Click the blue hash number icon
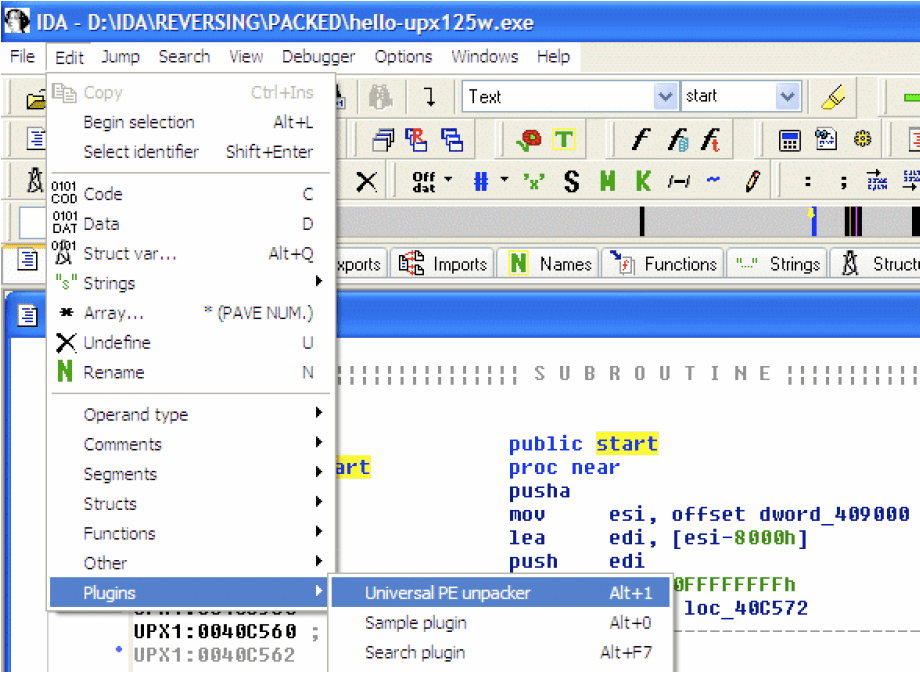 pos(481,182)
